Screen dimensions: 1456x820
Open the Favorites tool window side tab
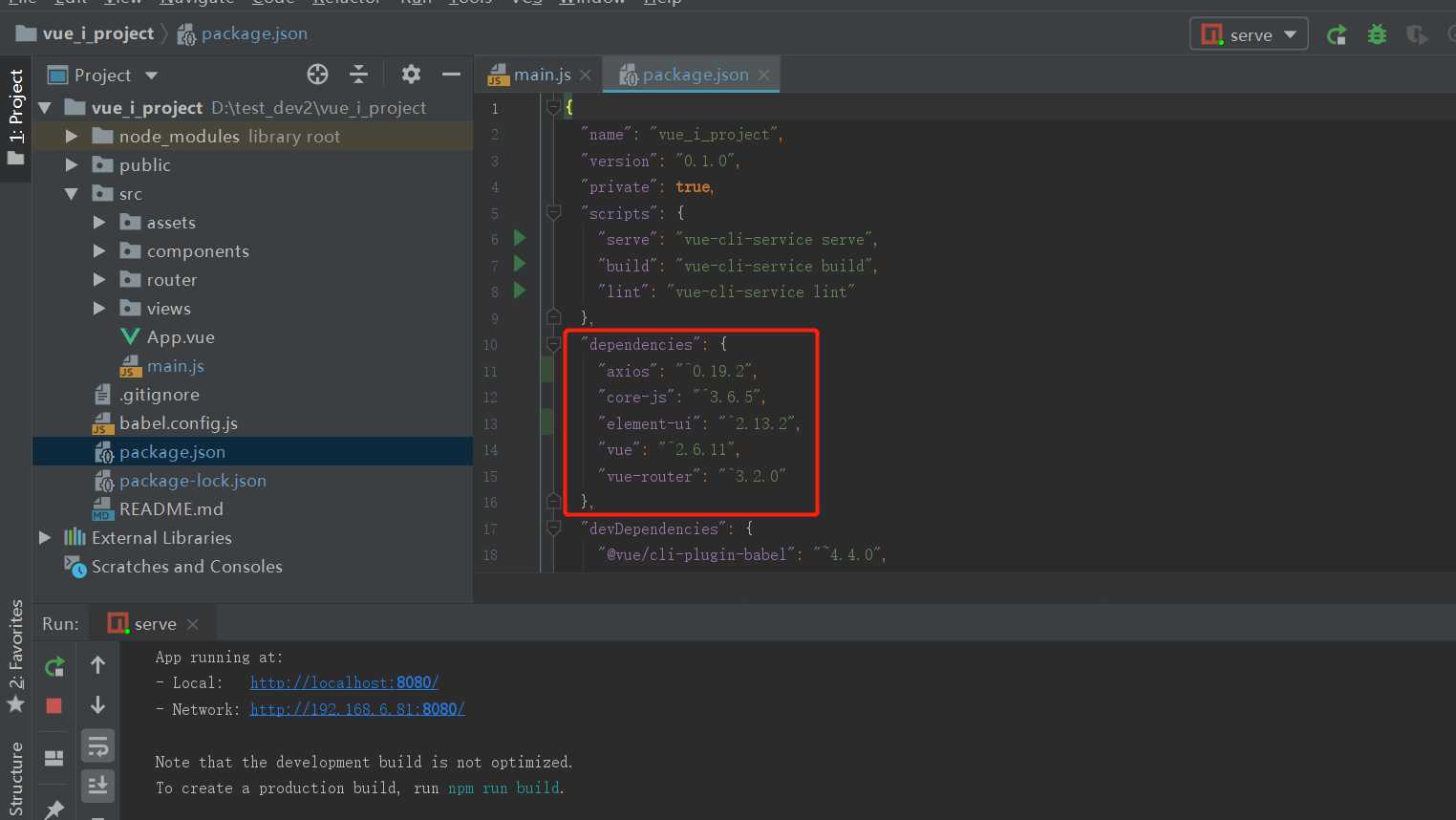point(16,656)
